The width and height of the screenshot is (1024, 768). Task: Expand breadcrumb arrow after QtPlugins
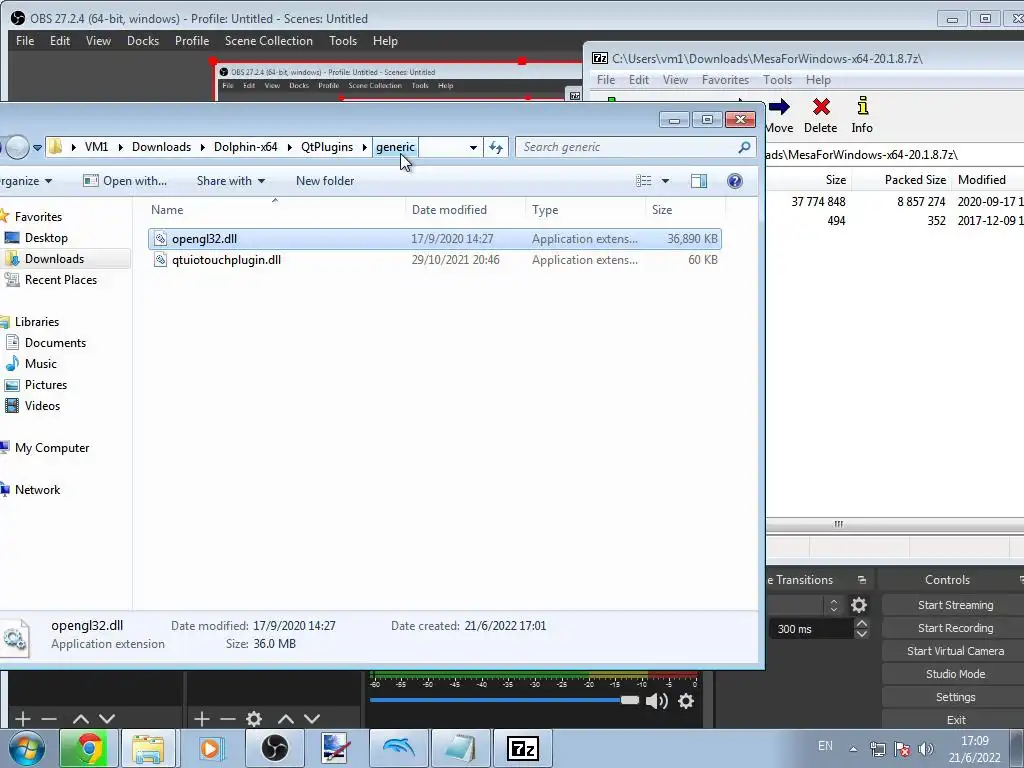pos(364,148)
